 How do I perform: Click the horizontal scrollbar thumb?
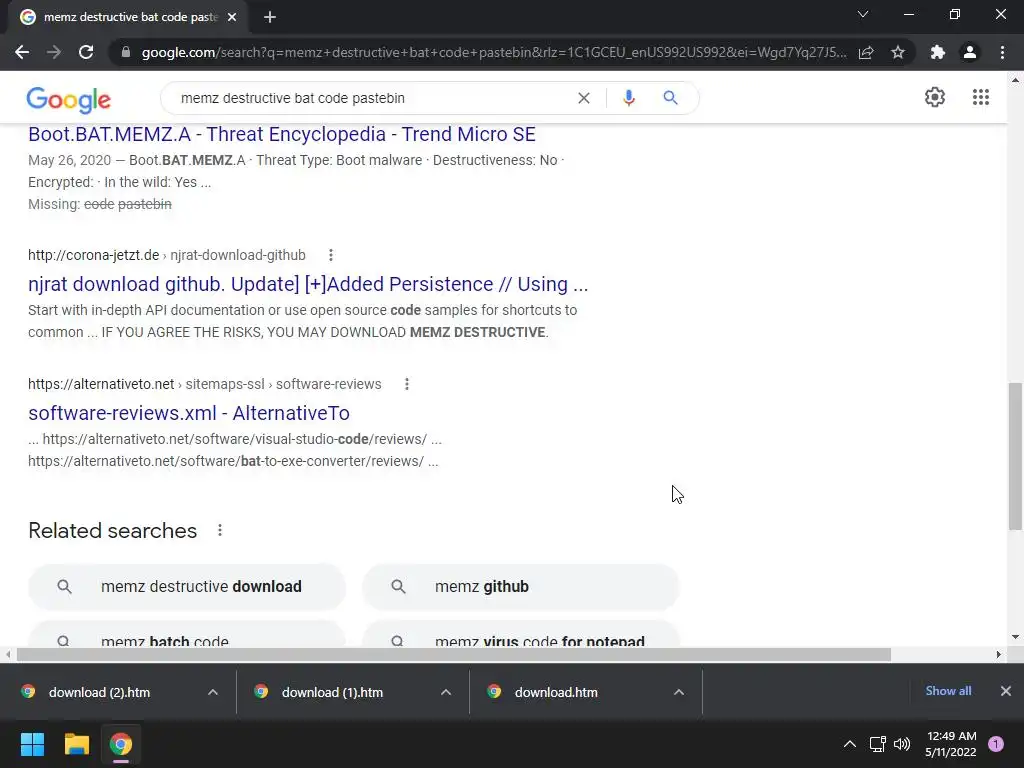[454, 654]
